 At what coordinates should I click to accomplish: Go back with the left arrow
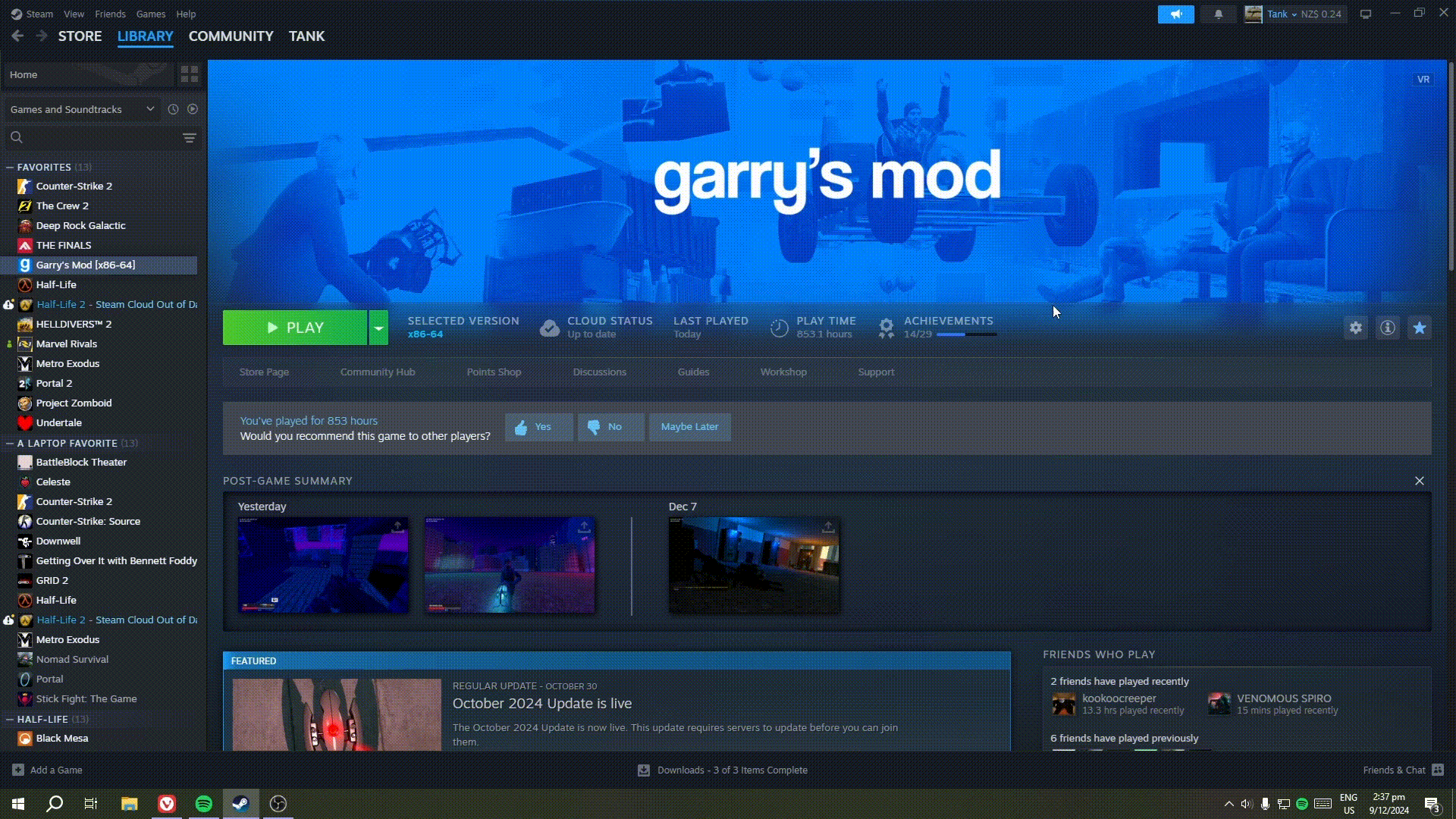pyautogui.click(x=17, y=36)
